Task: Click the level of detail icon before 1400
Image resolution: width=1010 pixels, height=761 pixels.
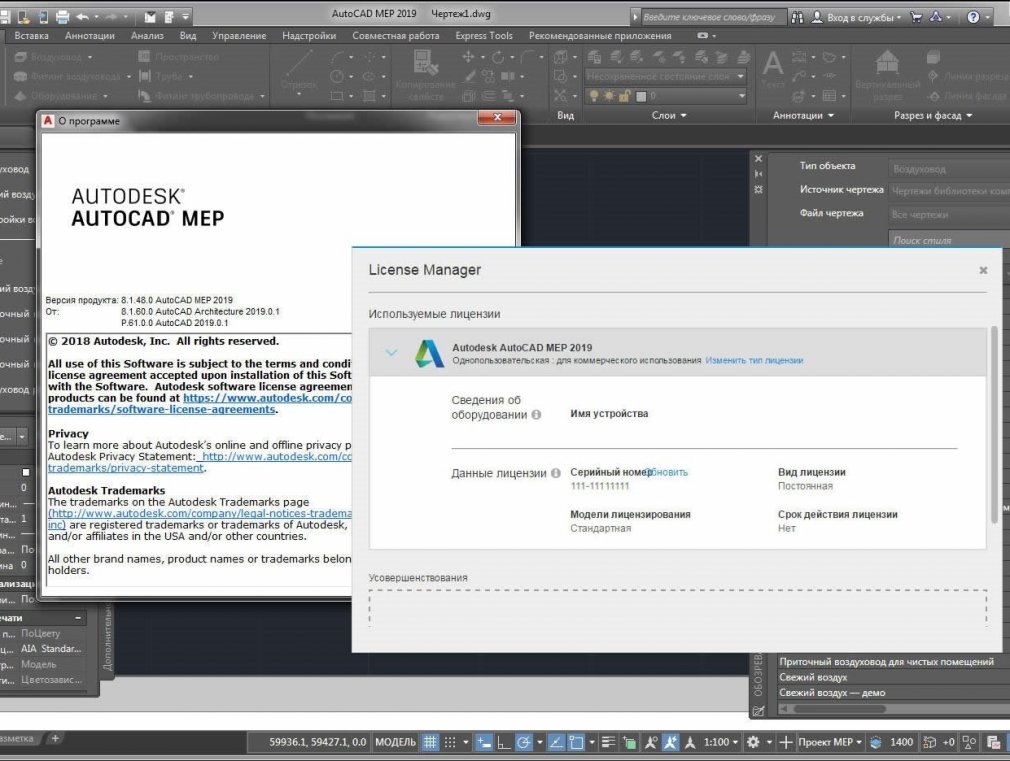Action: click(875, 742)
